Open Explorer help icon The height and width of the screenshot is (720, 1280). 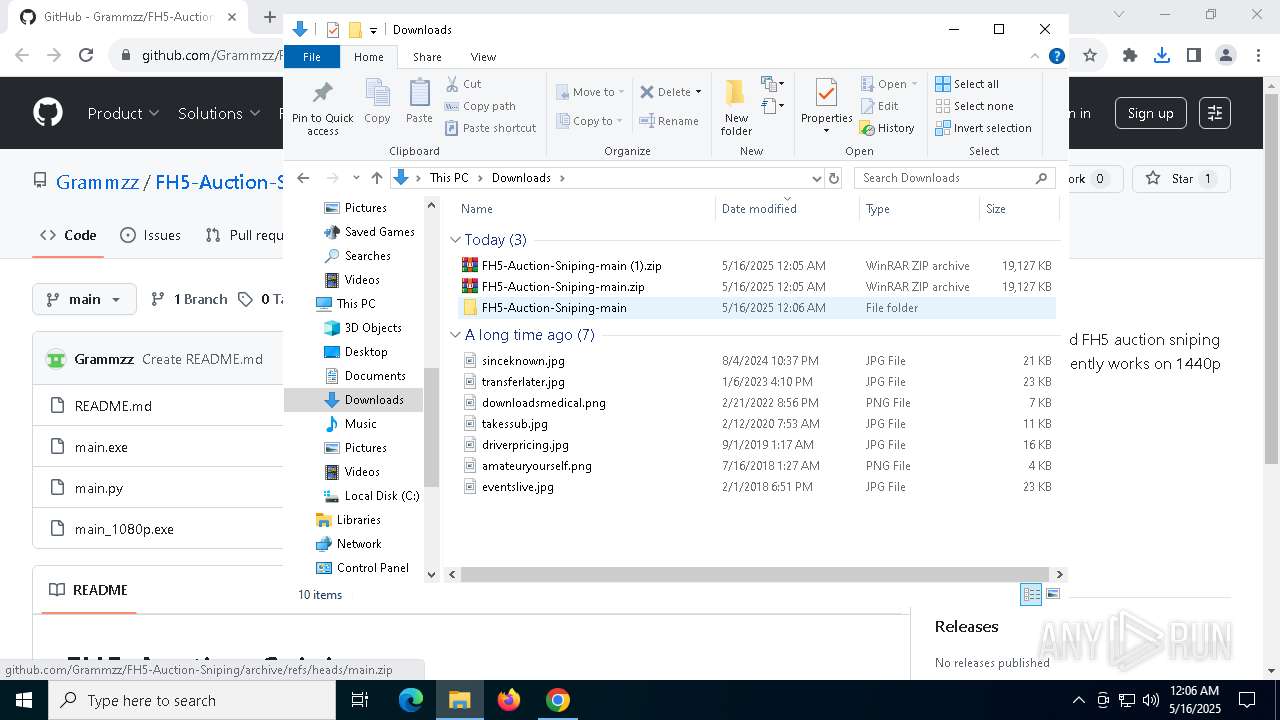click(x=1056, y=56)
